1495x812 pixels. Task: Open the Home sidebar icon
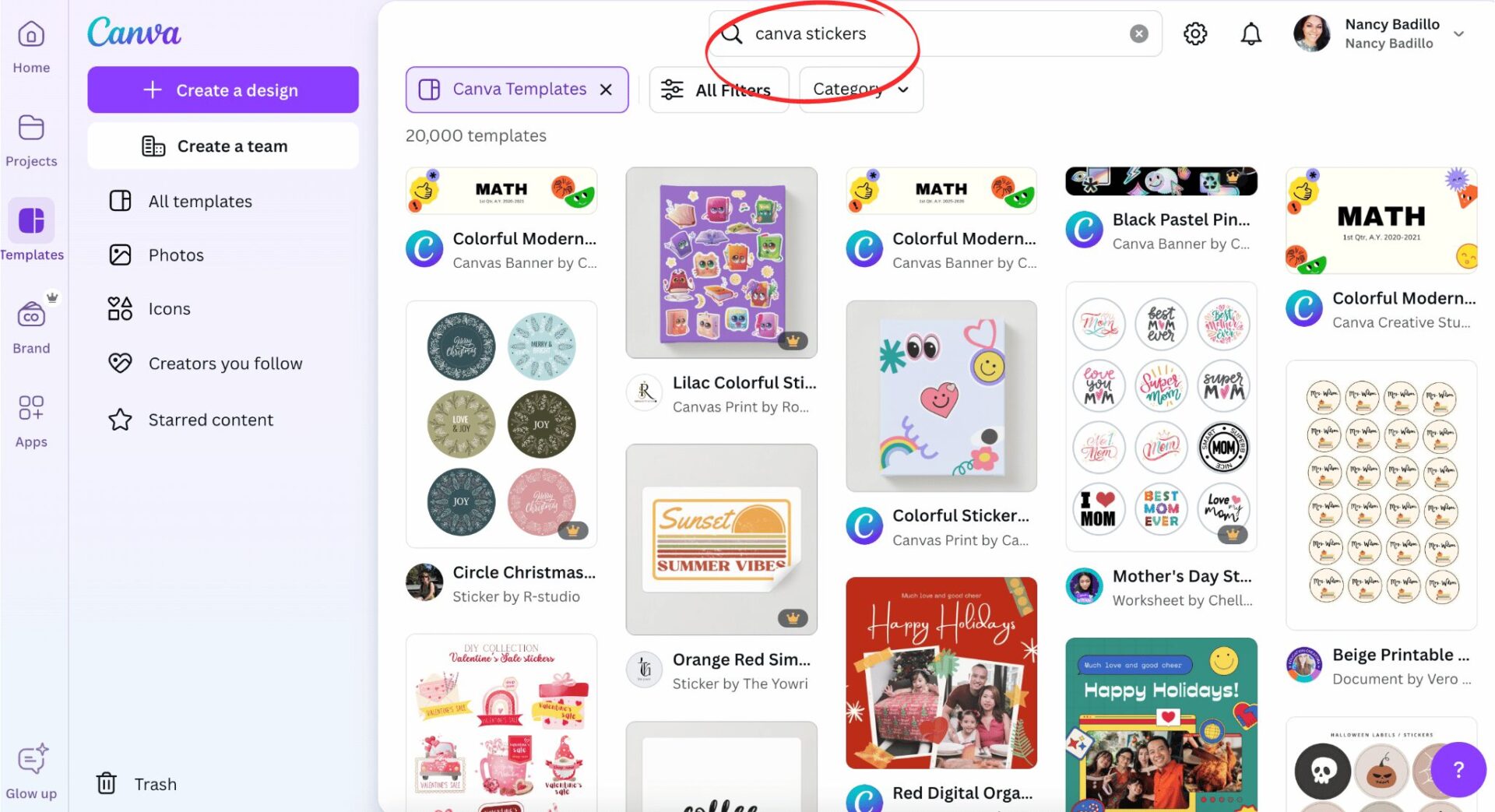click(x=31, y=35)
